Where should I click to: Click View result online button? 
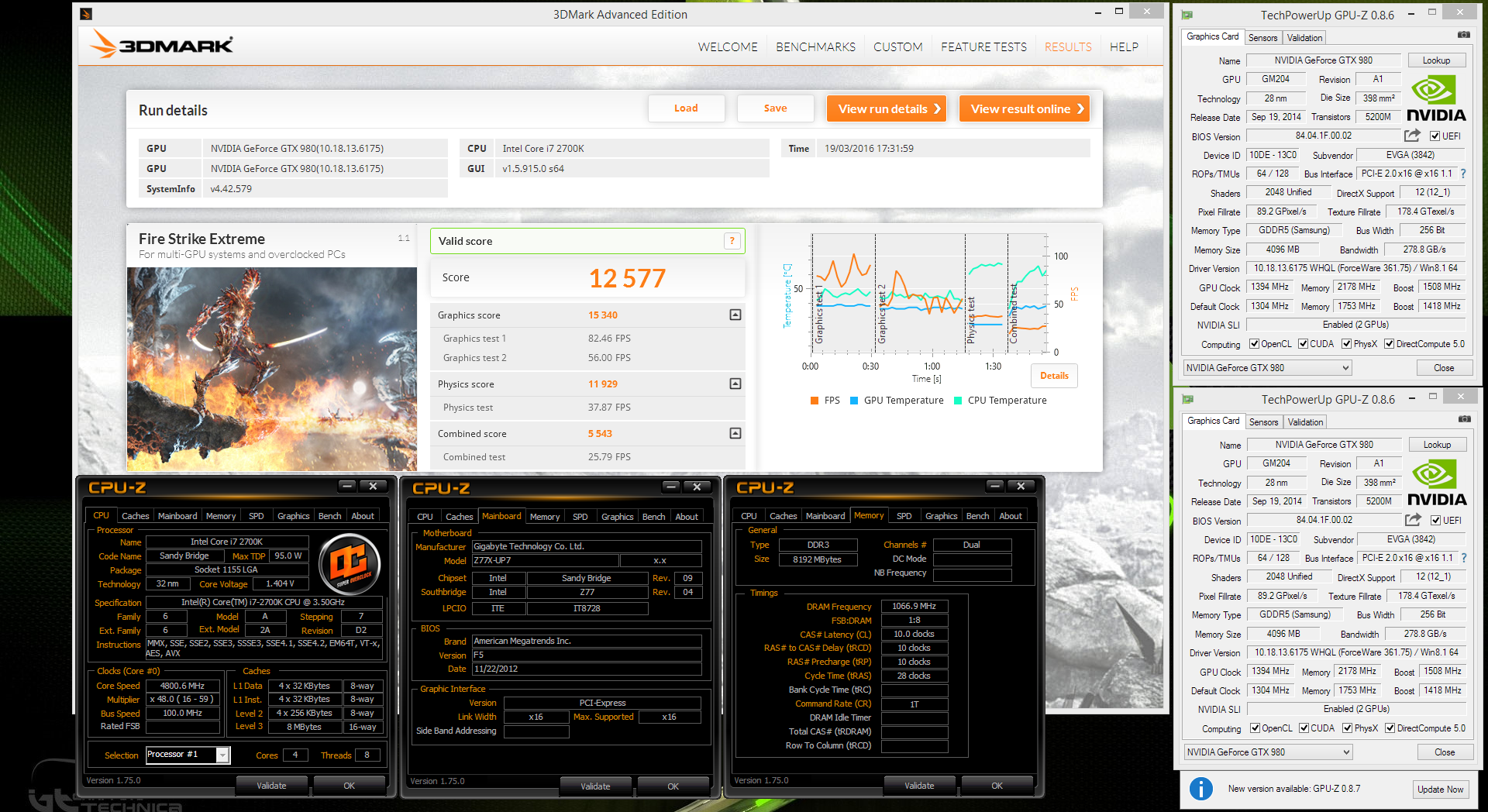click(1025, 108)
